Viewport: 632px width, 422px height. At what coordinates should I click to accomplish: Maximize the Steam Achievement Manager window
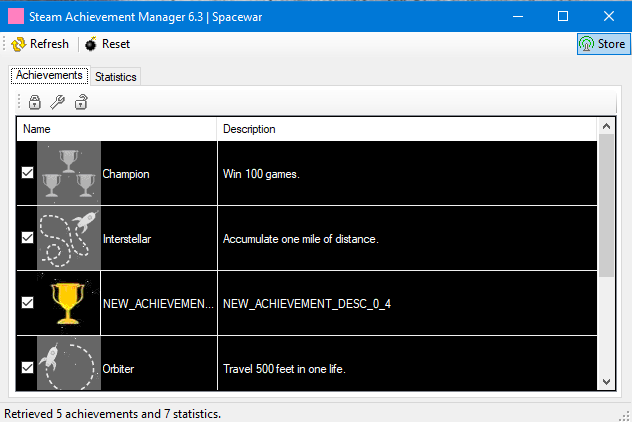(563, 17)
